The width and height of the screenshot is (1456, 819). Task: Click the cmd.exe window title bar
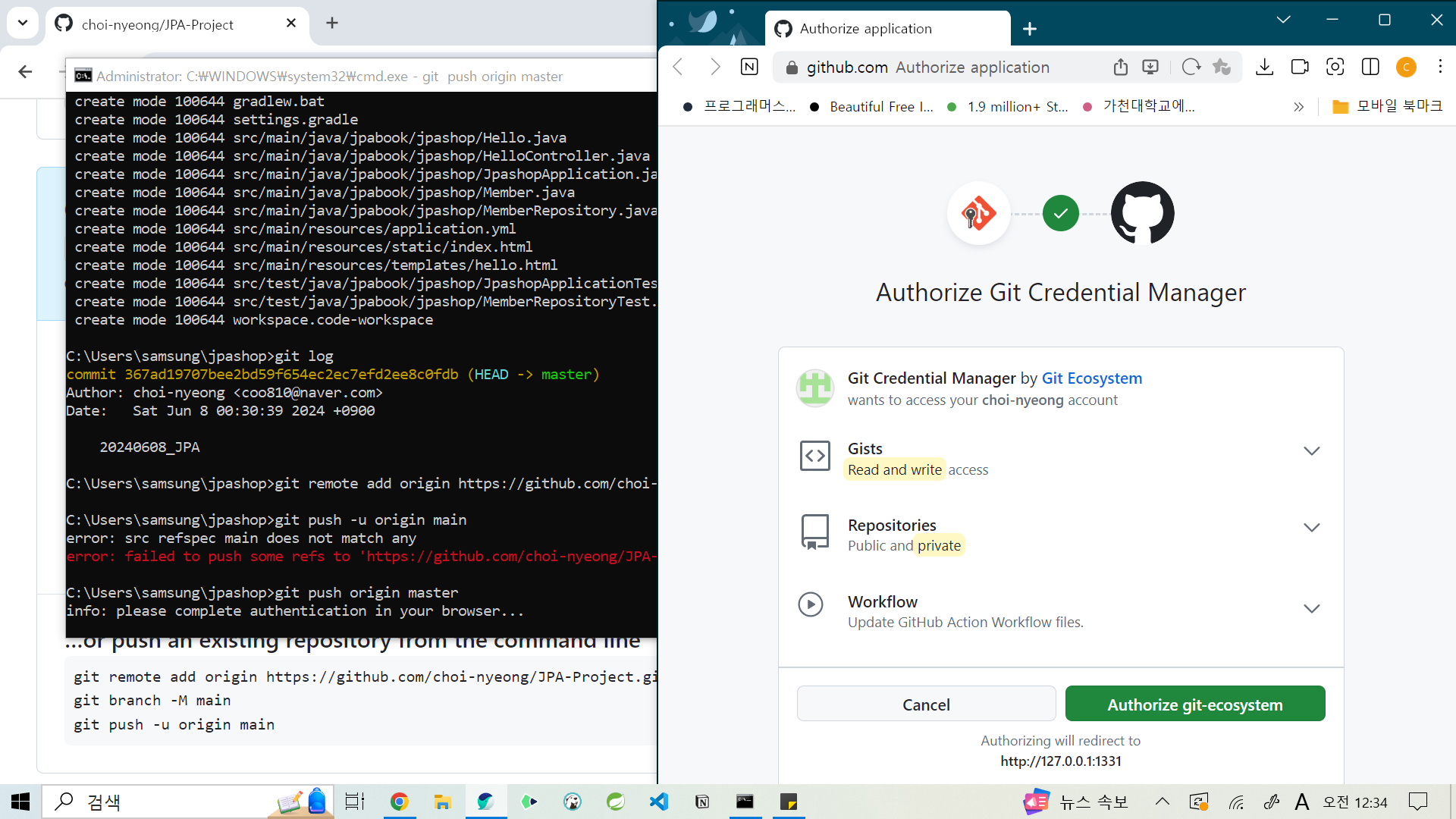[361, 76]
